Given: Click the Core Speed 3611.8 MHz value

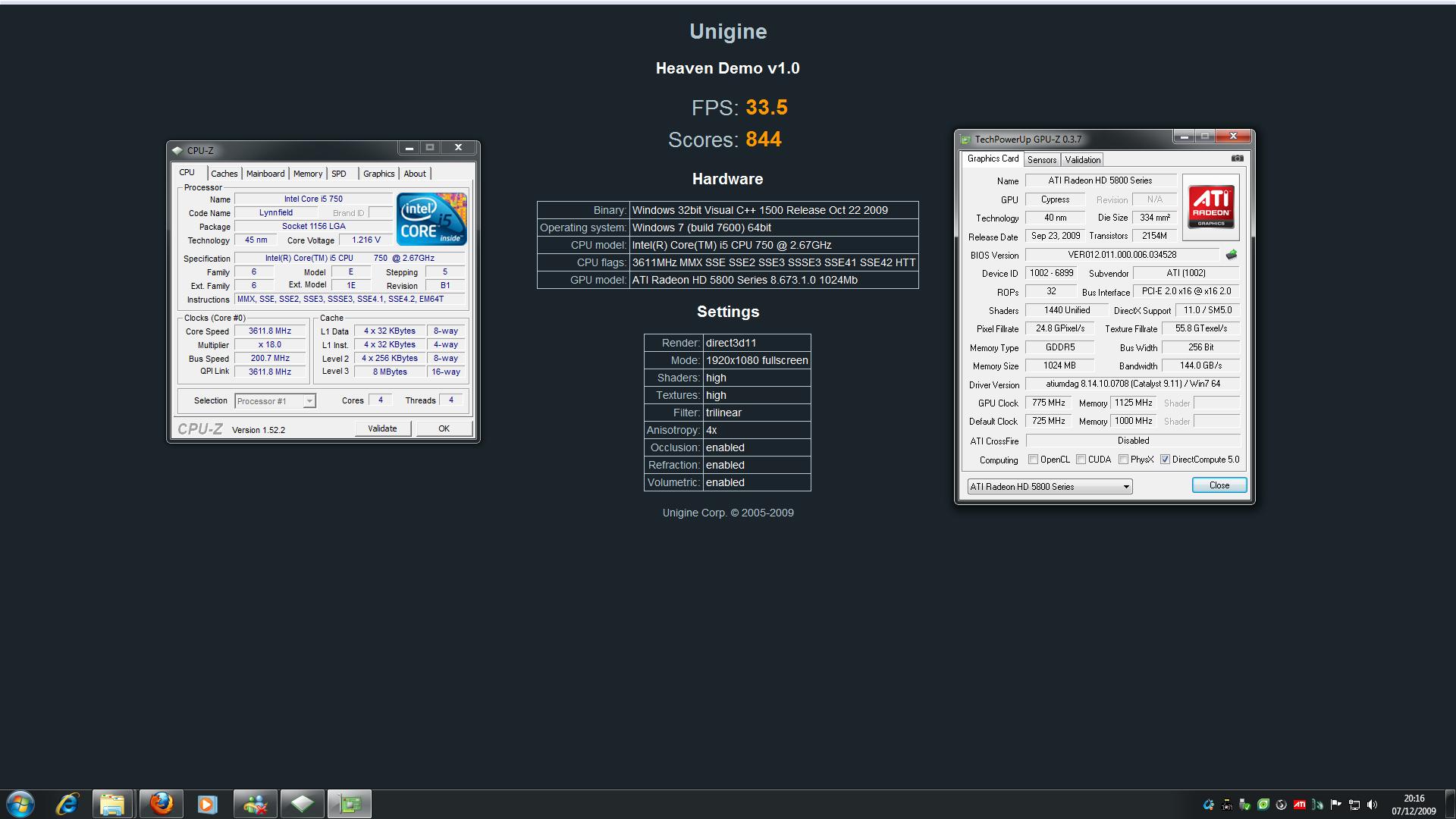Looking at the screenshot, I should tap(270, 331).
